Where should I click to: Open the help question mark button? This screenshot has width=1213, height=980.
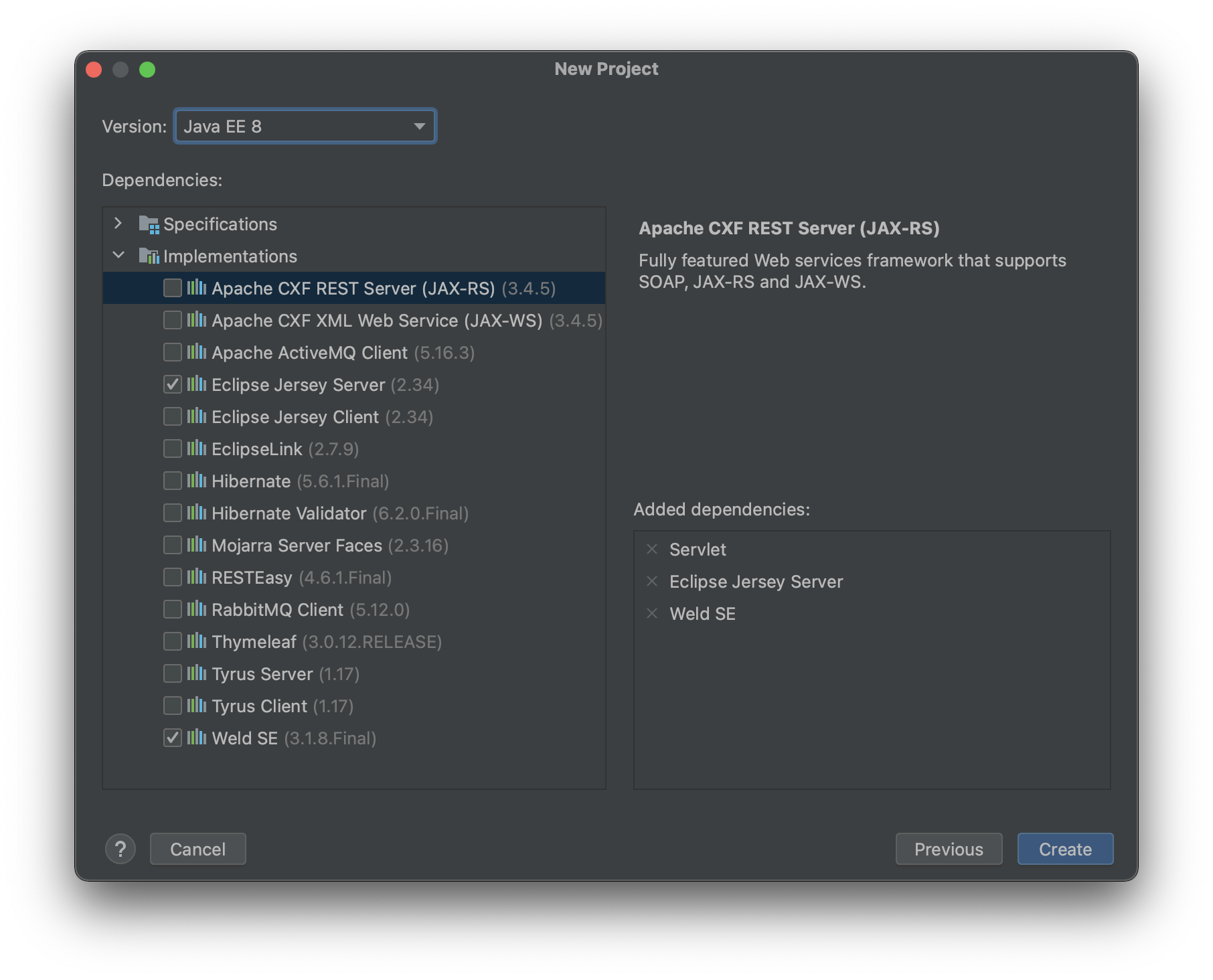click(x=120, y=849)
